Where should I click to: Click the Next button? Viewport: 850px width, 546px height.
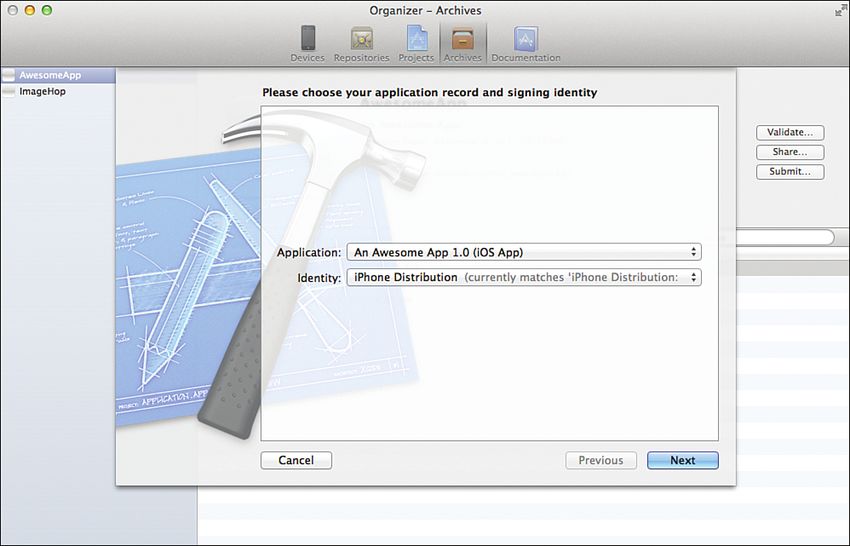tap(682, 460)
